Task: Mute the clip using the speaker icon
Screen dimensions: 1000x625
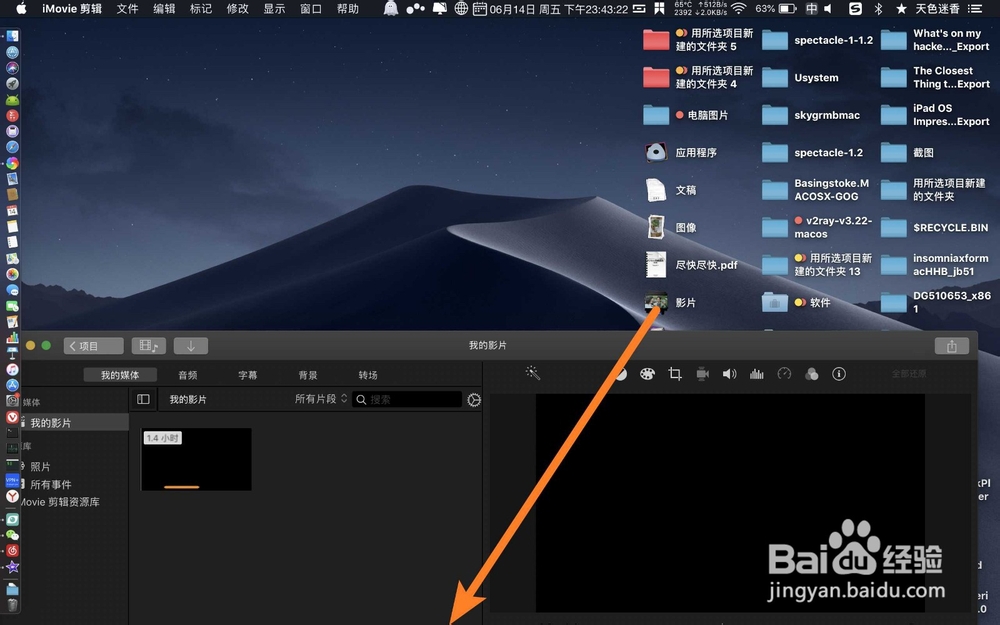Action: (729, 373)
